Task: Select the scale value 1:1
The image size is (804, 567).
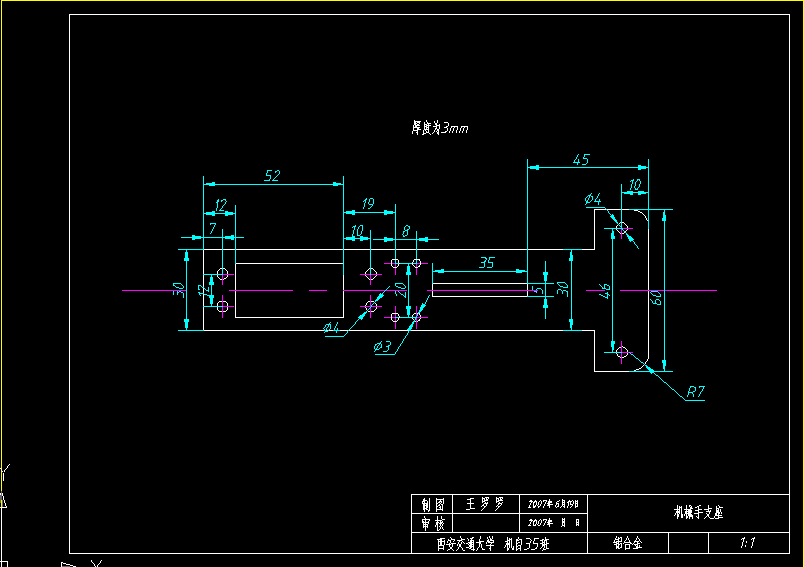Action: point(748,542)
